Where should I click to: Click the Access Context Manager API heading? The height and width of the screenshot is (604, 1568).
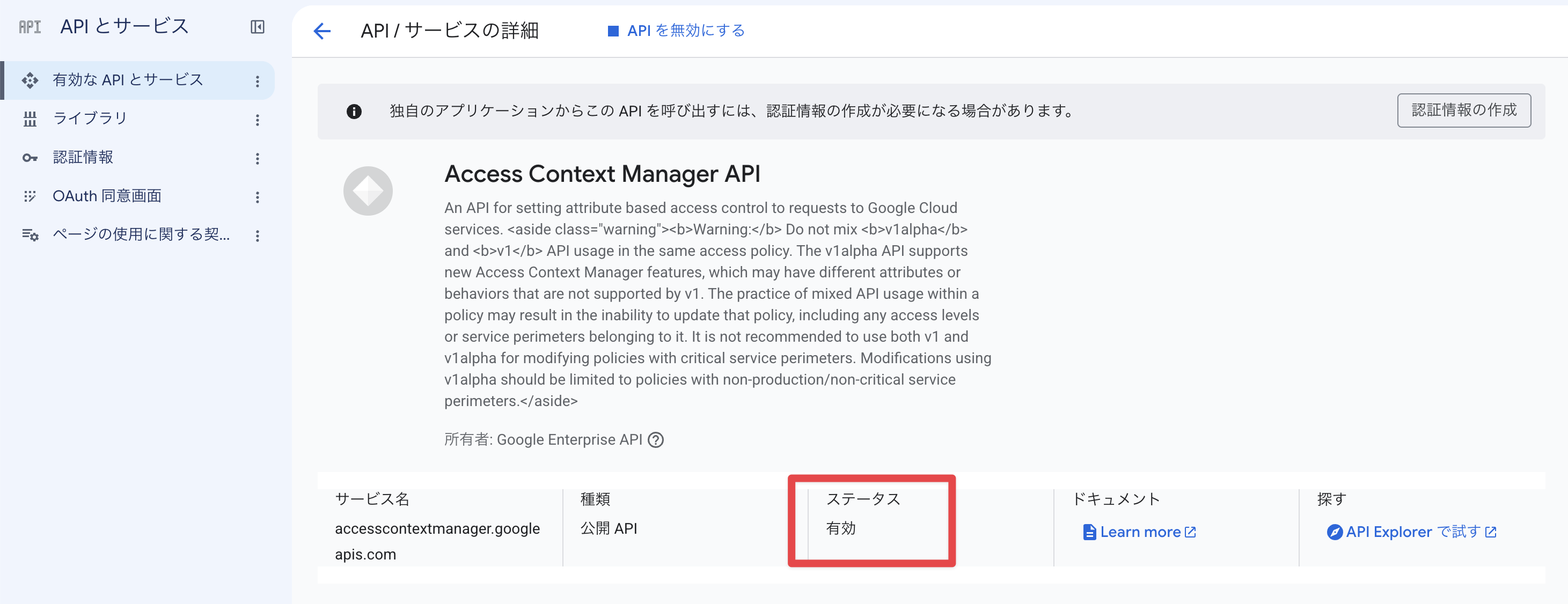click(602, 174)
